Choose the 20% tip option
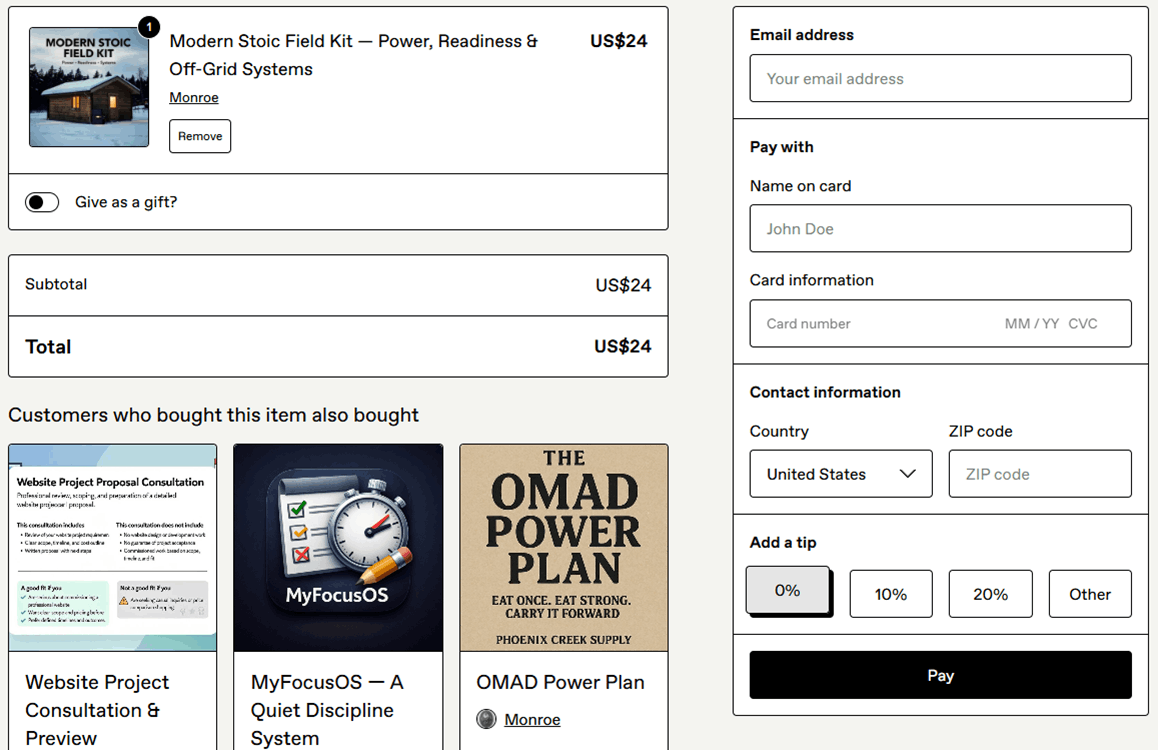 tap(990, 594)
